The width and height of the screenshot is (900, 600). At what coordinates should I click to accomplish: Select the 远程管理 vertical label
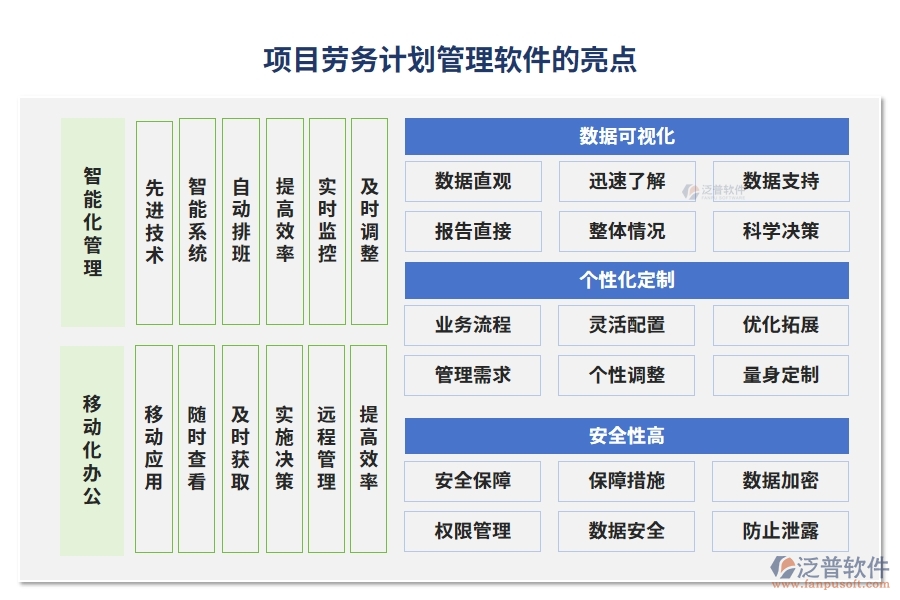click(x=325, y=447)
